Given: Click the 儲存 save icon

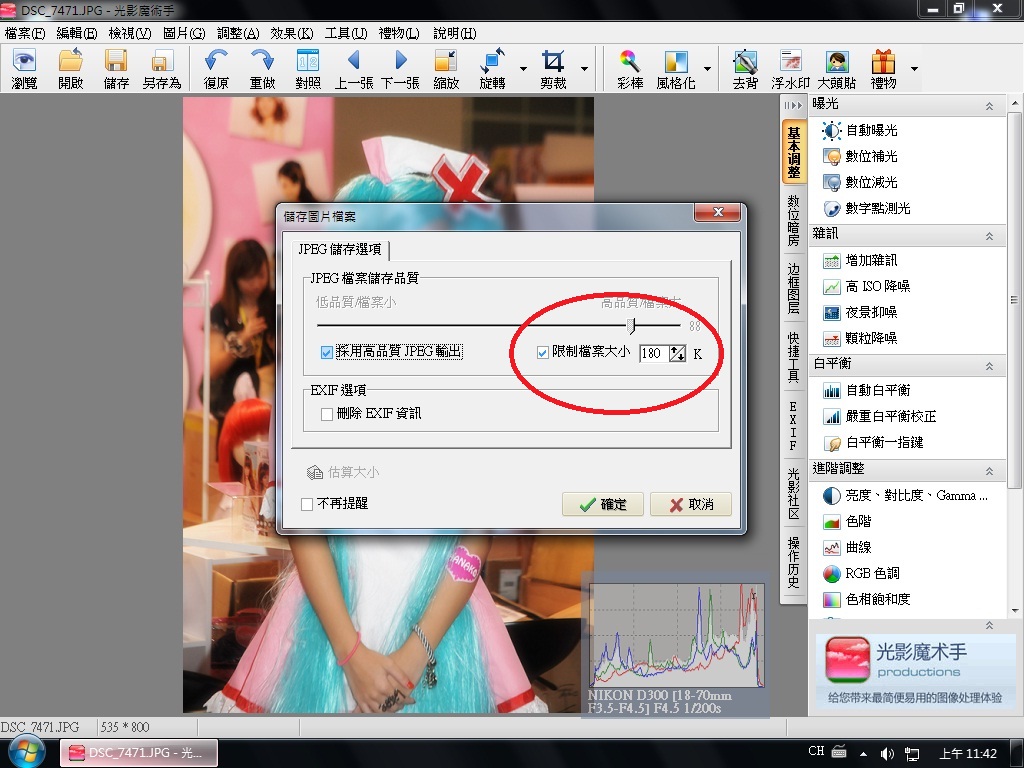Looking at the screenshot, I should (x=116, y=69).
